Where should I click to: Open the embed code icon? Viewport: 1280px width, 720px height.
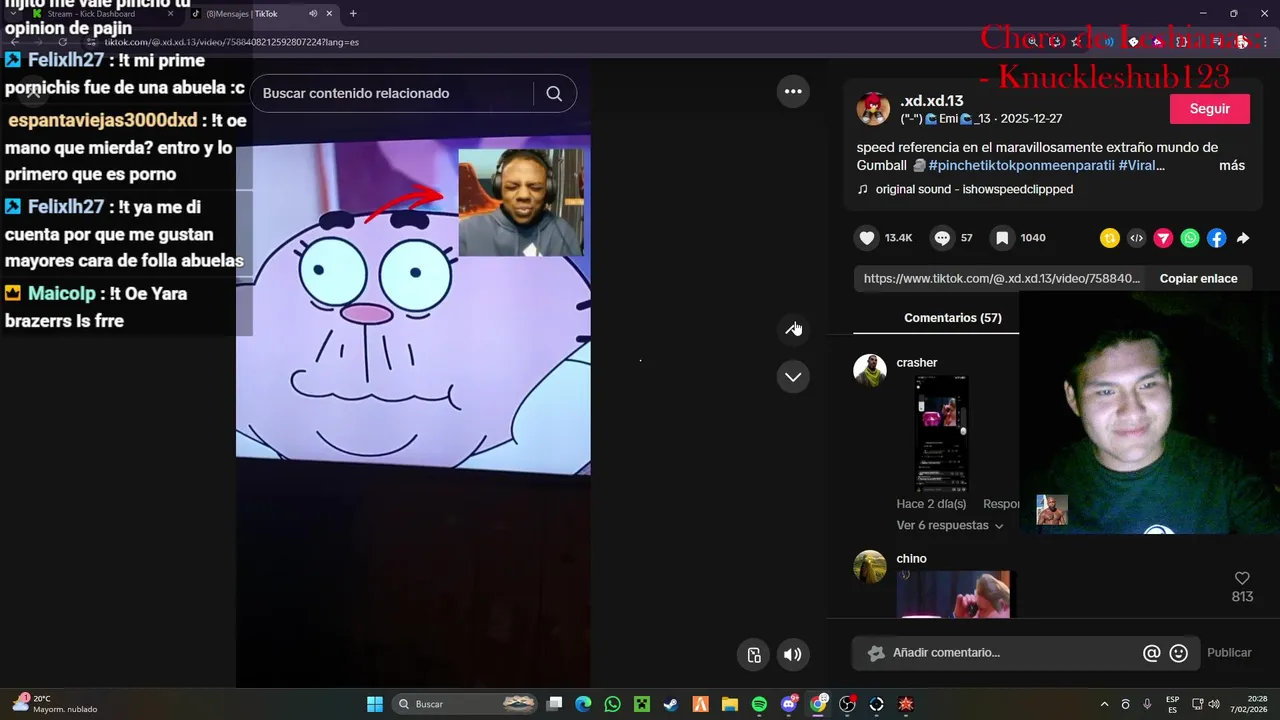tap(1136, 238)
